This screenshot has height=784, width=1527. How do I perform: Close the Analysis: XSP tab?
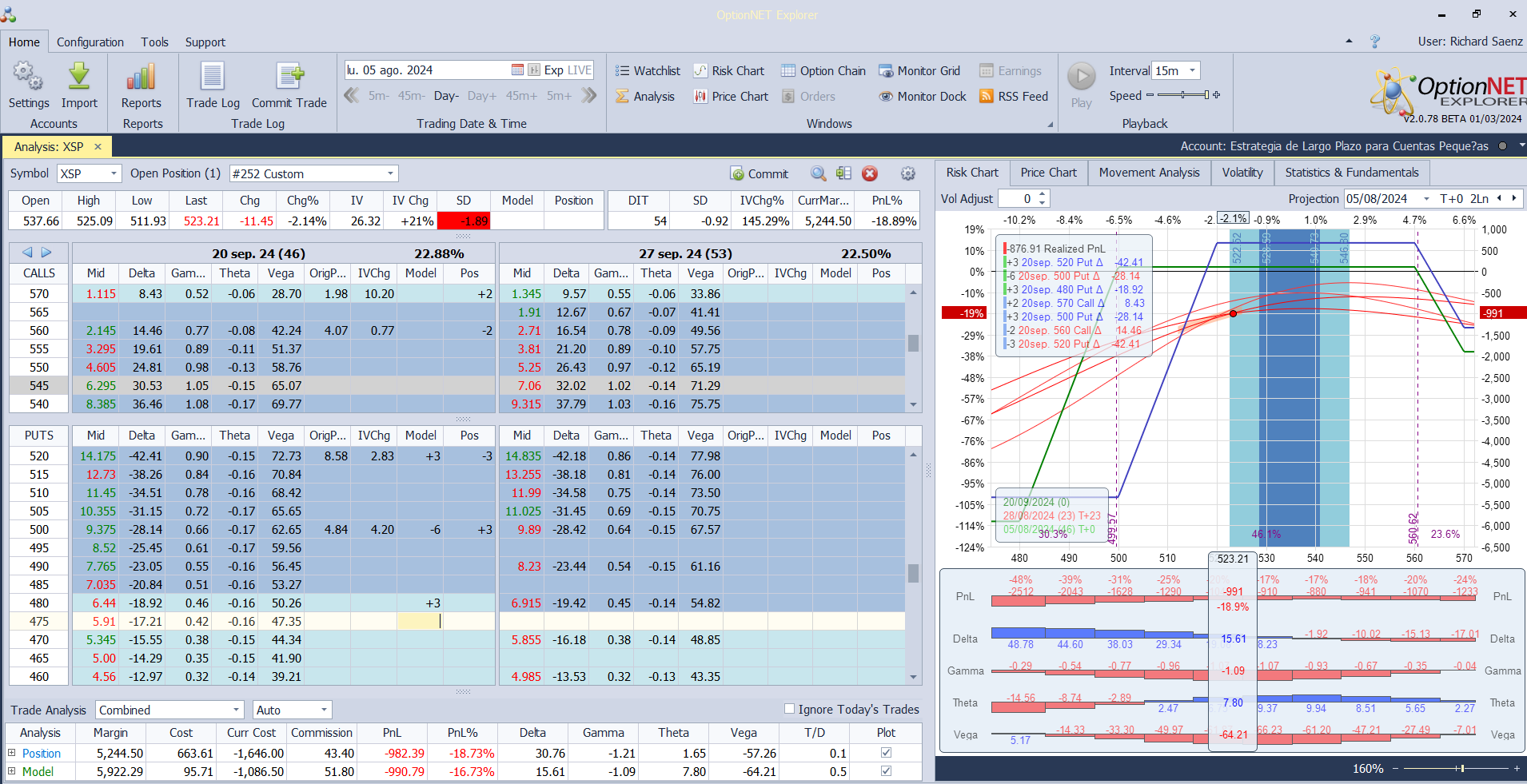point(98,147)
